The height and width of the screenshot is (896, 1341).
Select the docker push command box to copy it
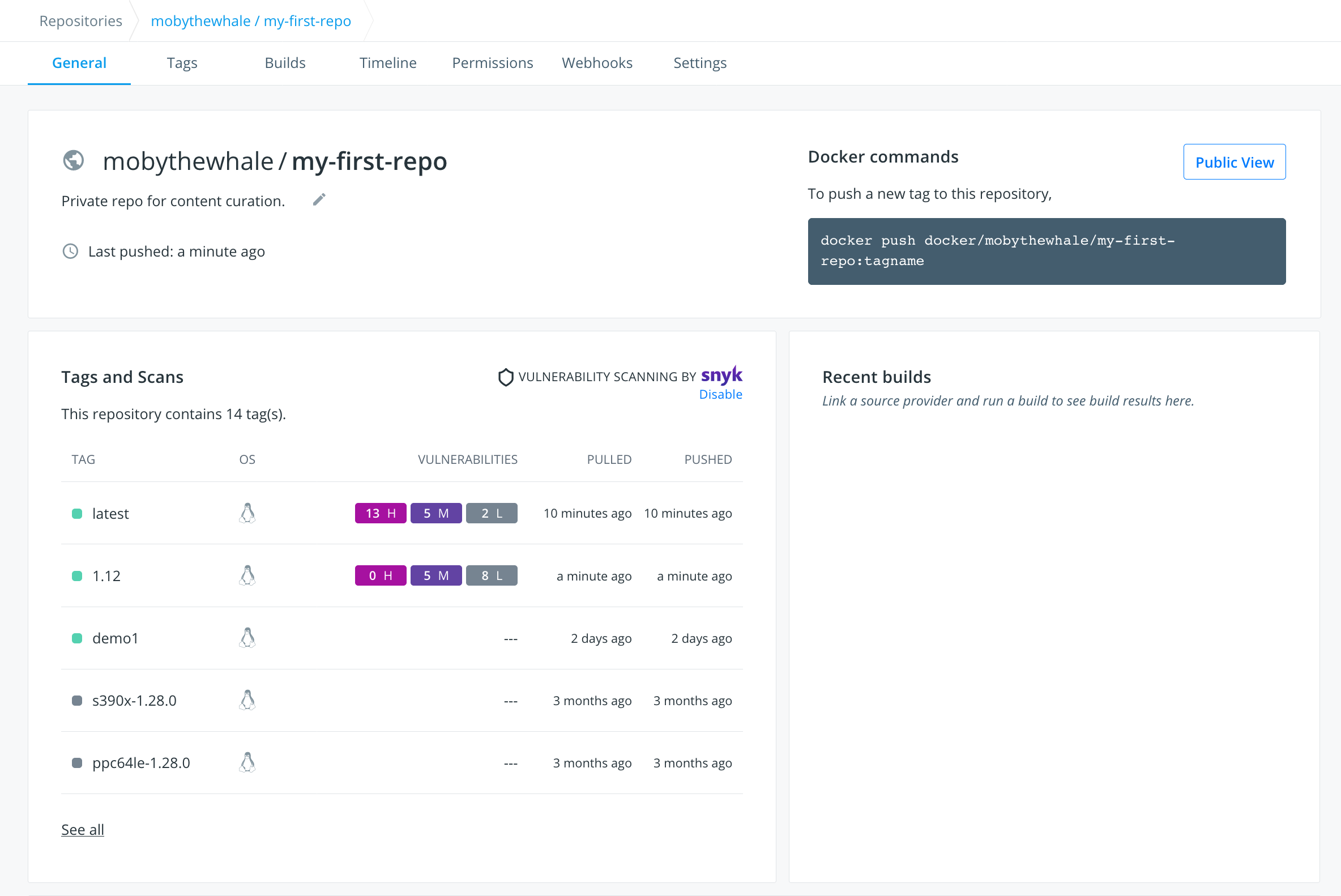(1046, 251)
